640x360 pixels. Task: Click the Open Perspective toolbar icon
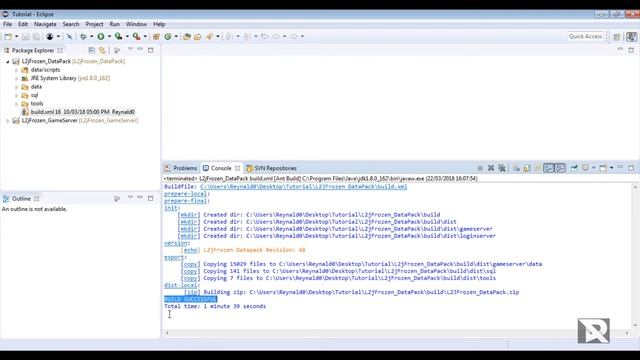pyautogui.click(x=617, y=37)
